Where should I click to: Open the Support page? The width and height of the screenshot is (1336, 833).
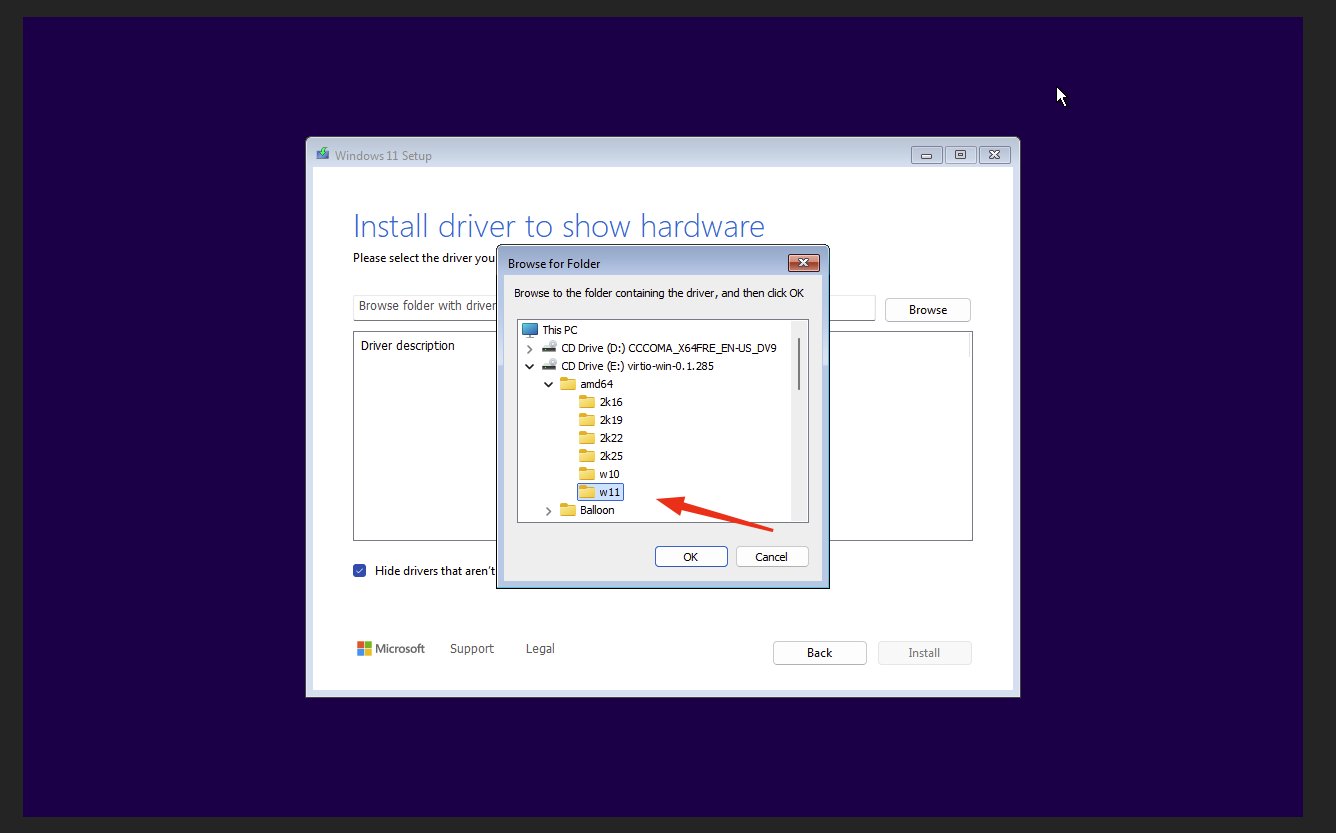click(471, 648)
